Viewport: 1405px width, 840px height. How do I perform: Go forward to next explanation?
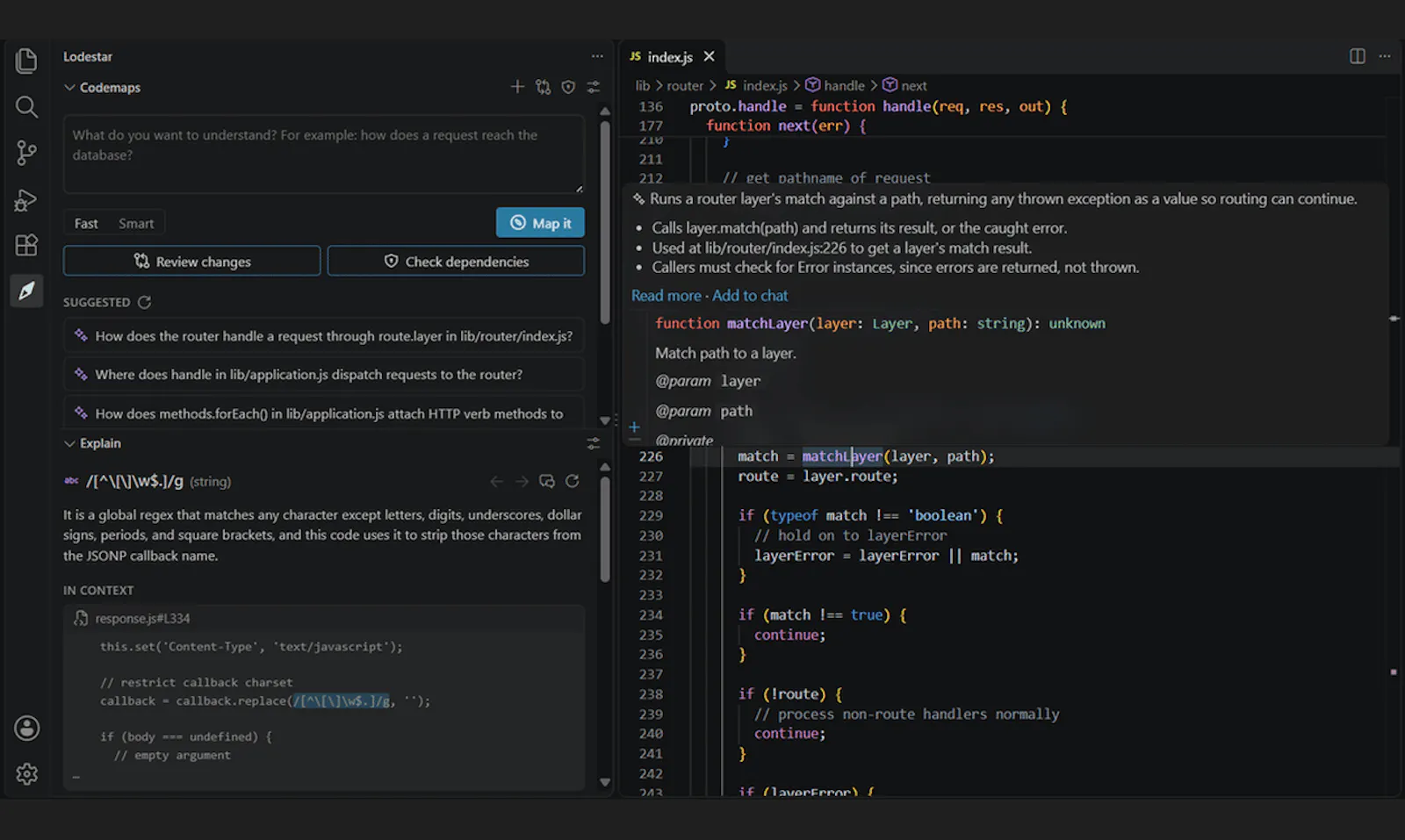[522, 481]
